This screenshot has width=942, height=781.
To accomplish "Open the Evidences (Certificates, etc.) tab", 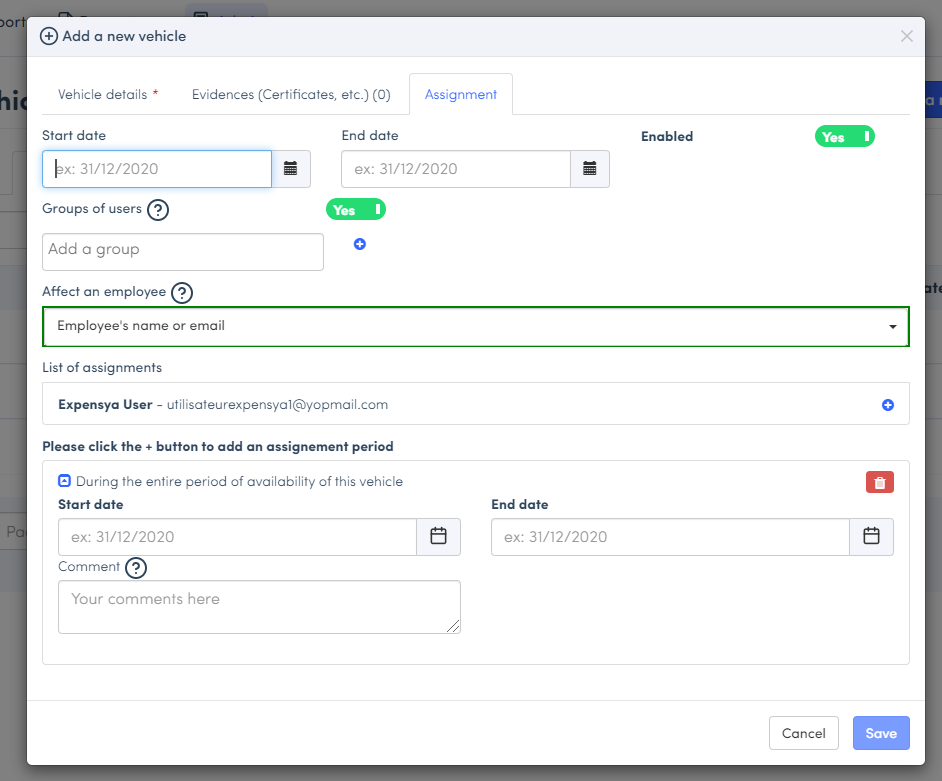I will pyautogui.click(x=291, y=95).
